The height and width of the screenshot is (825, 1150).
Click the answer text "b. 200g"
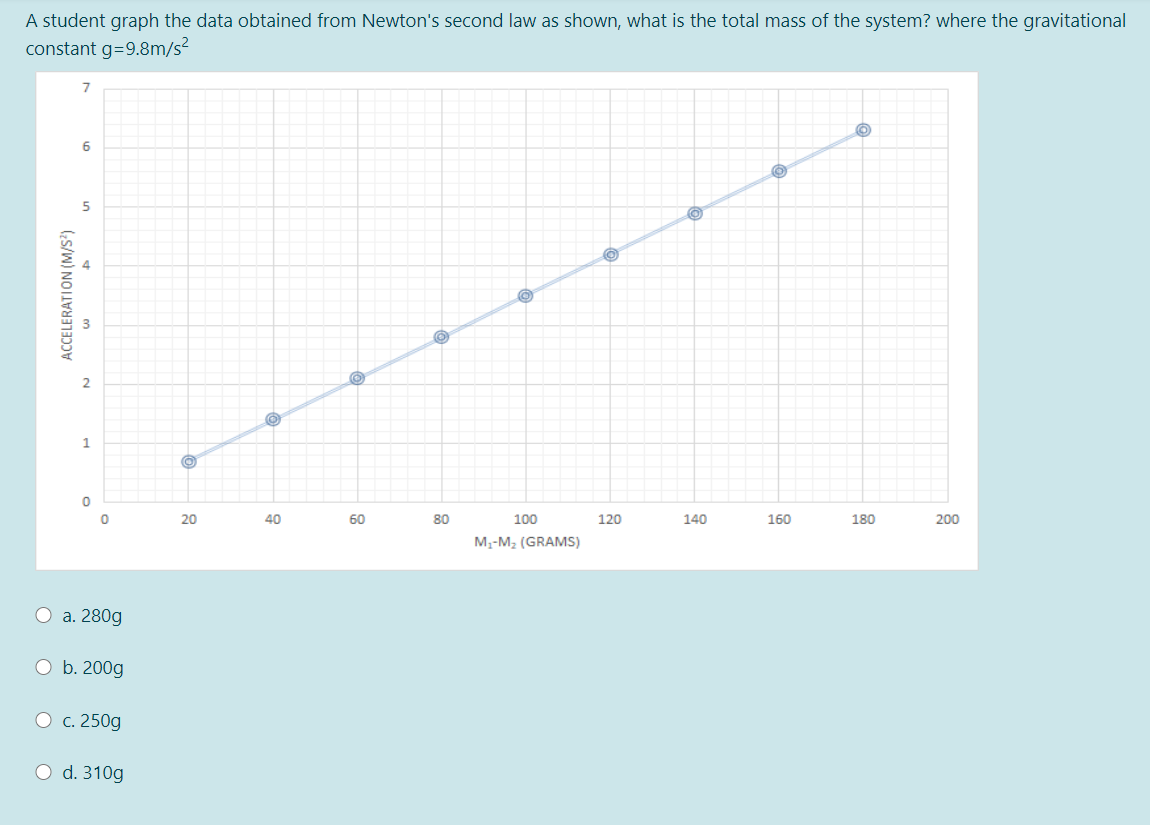tap(93, 668)
